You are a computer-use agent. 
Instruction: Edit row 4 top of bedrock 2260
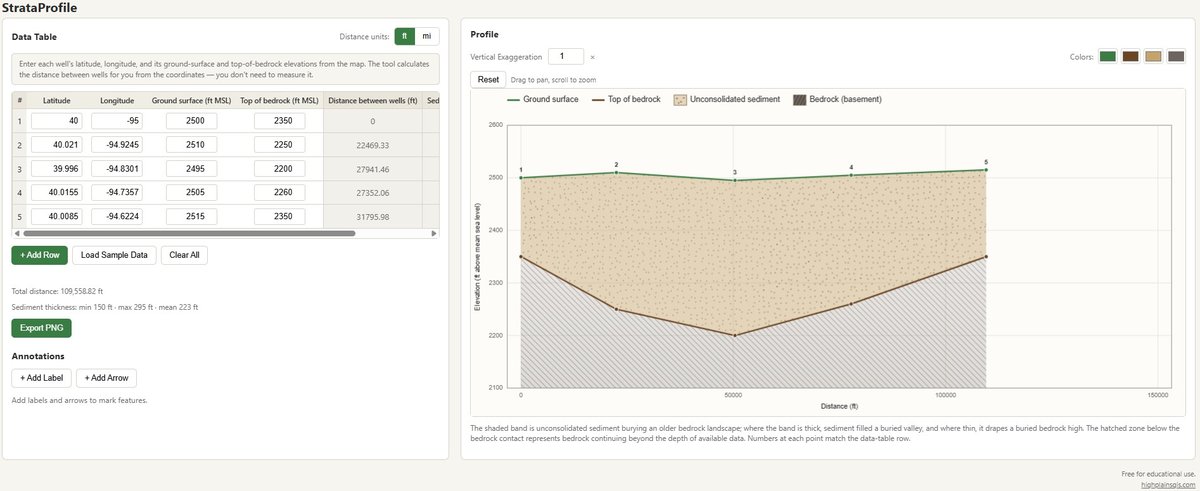pos(280,193)
